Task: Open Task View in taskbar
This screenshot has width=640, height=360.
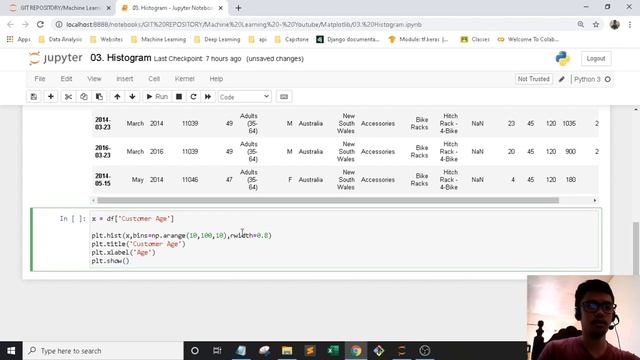Action: (217, 351)
